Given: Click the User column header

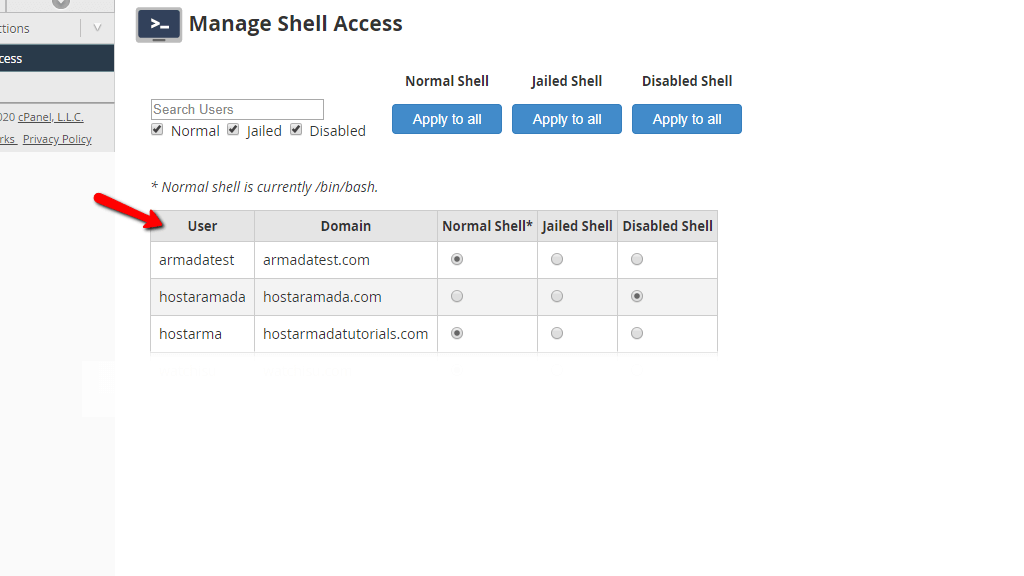Looking at the screenshot, I should coord(202,226).
